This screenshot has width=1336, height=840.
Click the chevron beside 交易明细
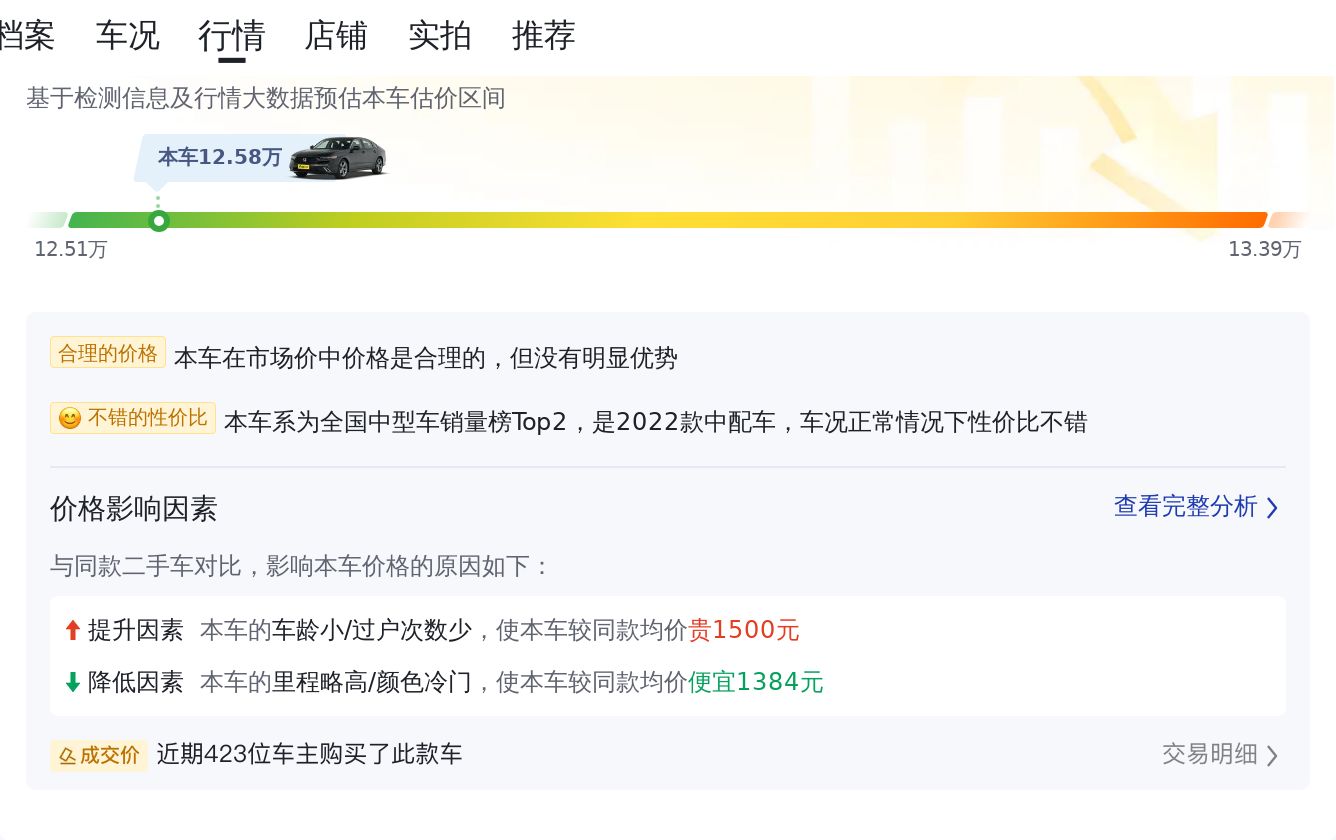pyautogui.click(x=1272, y=755)
